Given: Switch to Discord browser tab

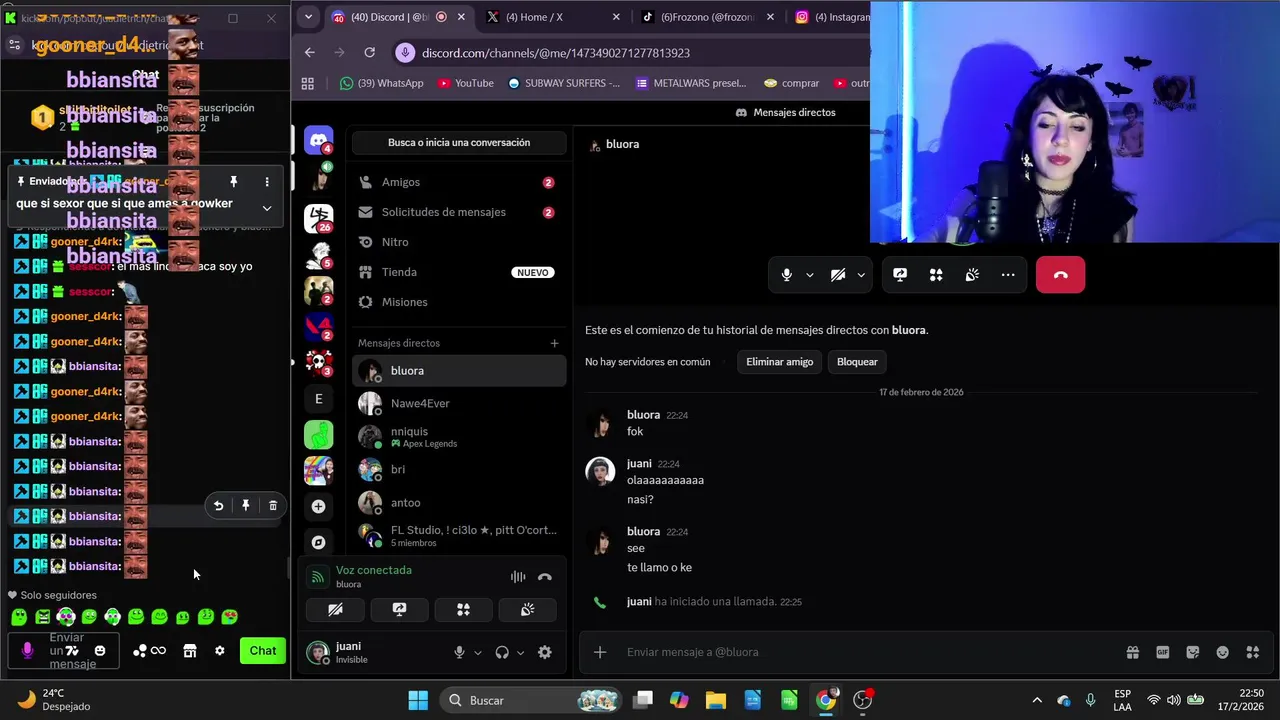Looking at the screenshot, I should click(x=397, y=17).
